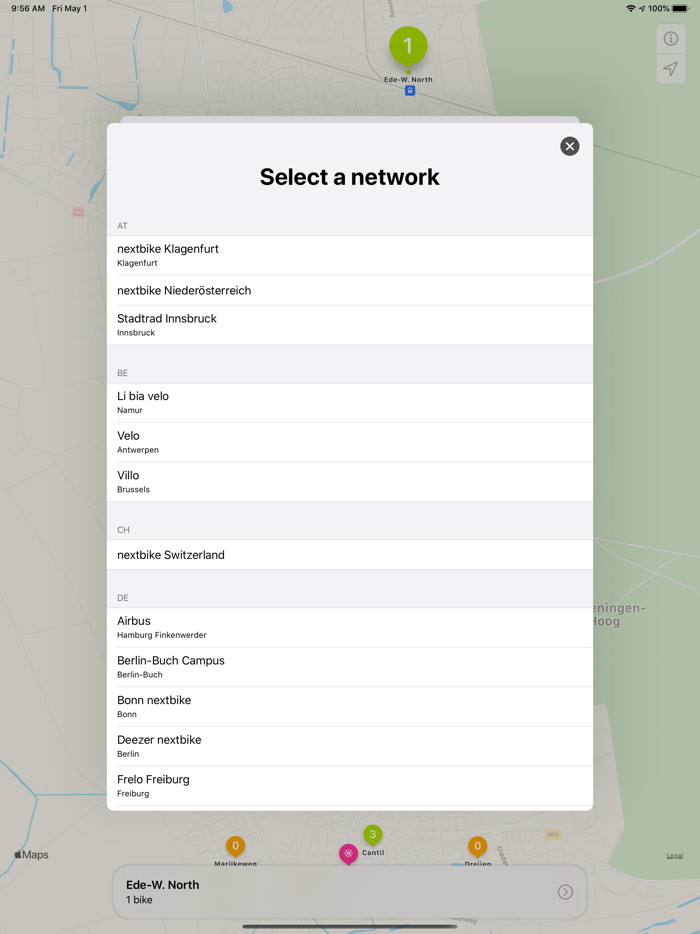Screen dimensions: 700x934
Task: Select the orange Dreijen pin
Action: pos(477,846)
